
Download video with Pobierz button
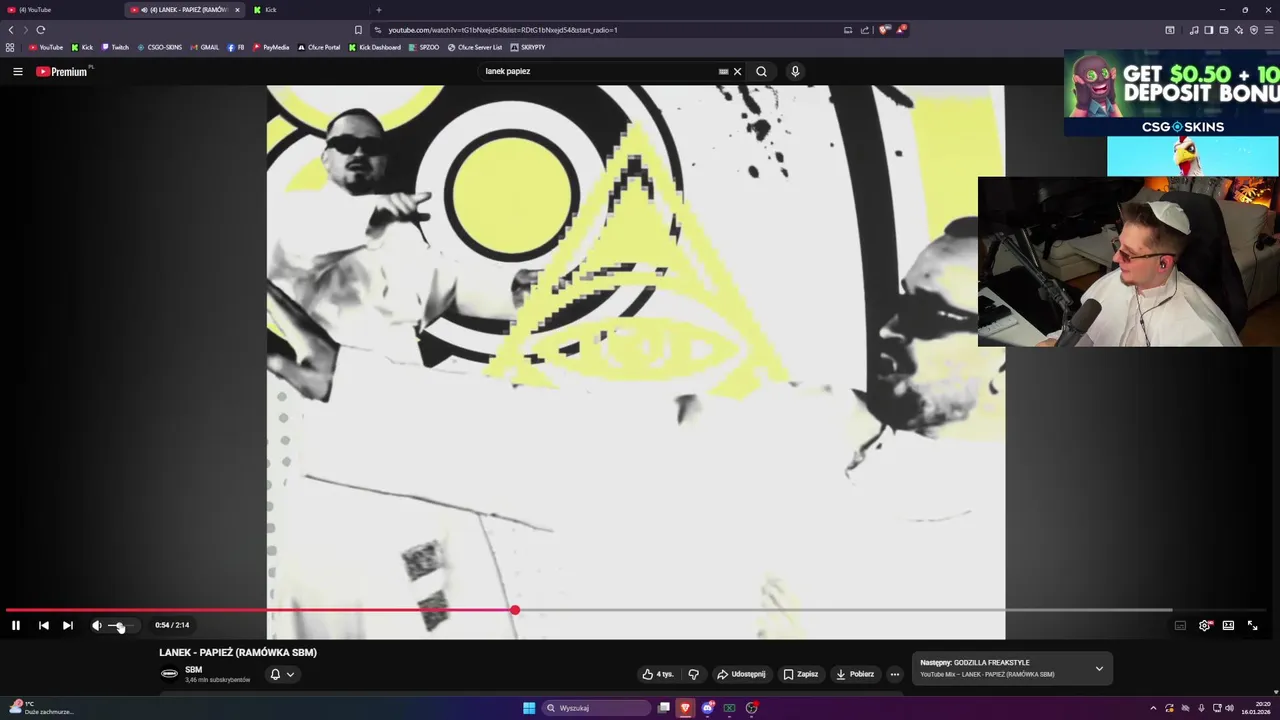(855, 674)
